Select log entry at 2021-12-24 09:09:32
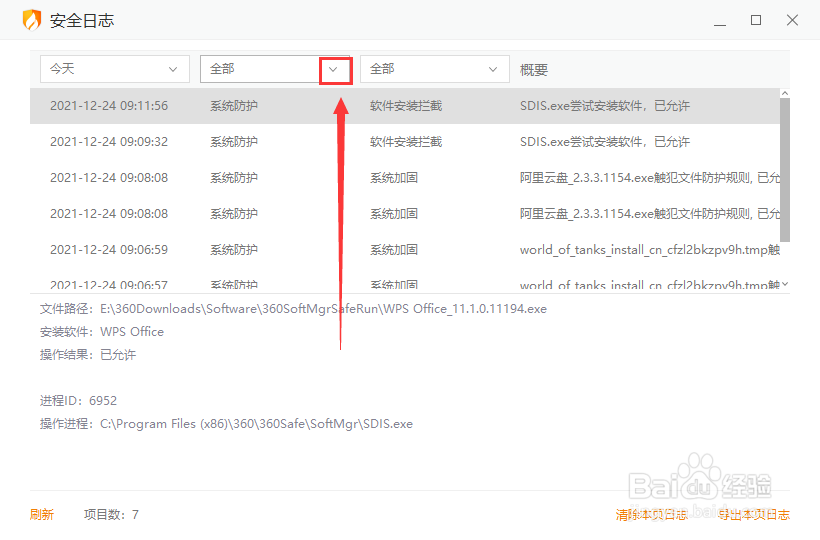Viewport: 820px width, 540px height. (x=405, y=142)
